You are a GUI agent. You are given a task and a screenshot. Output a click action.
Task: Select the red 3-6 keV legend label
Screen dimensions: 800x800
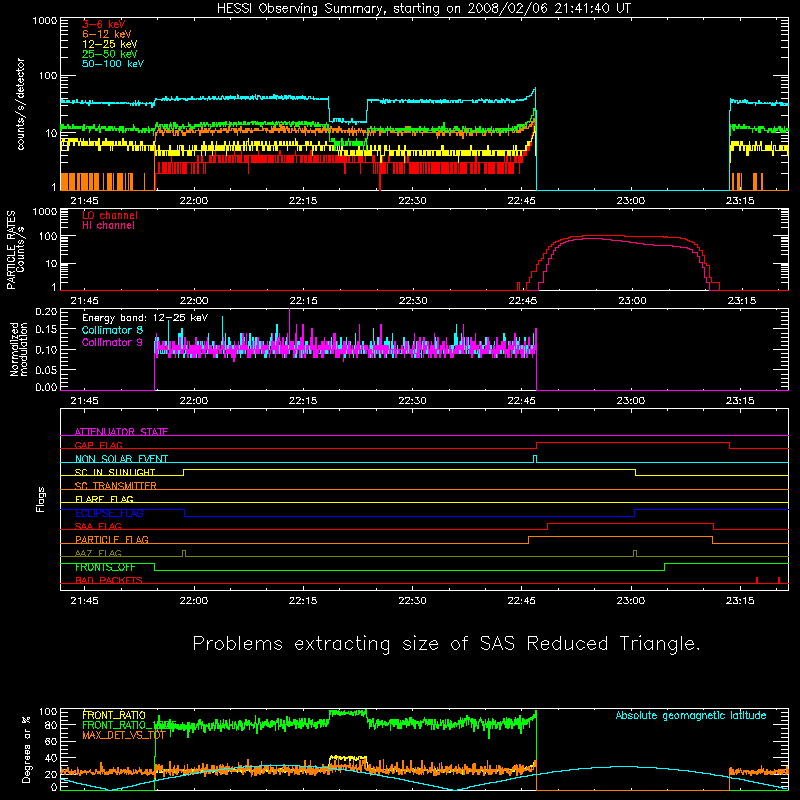[104, 24]
